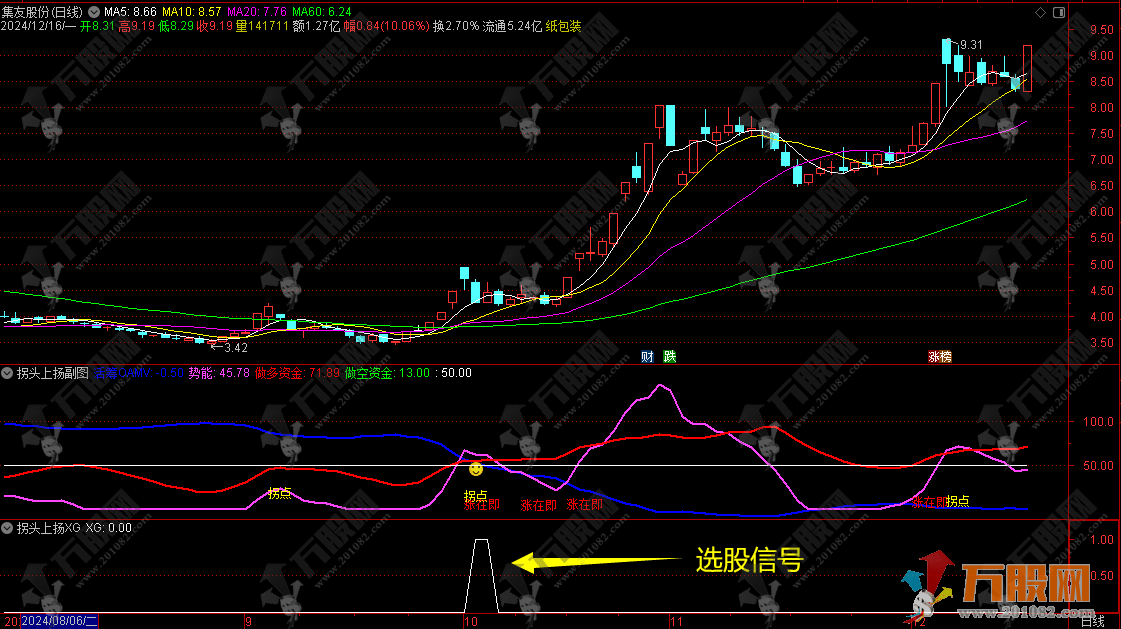Click the 集友股份(日线) stock title
This screenshot has height=629, width=1121.
[x=42, y=12]
